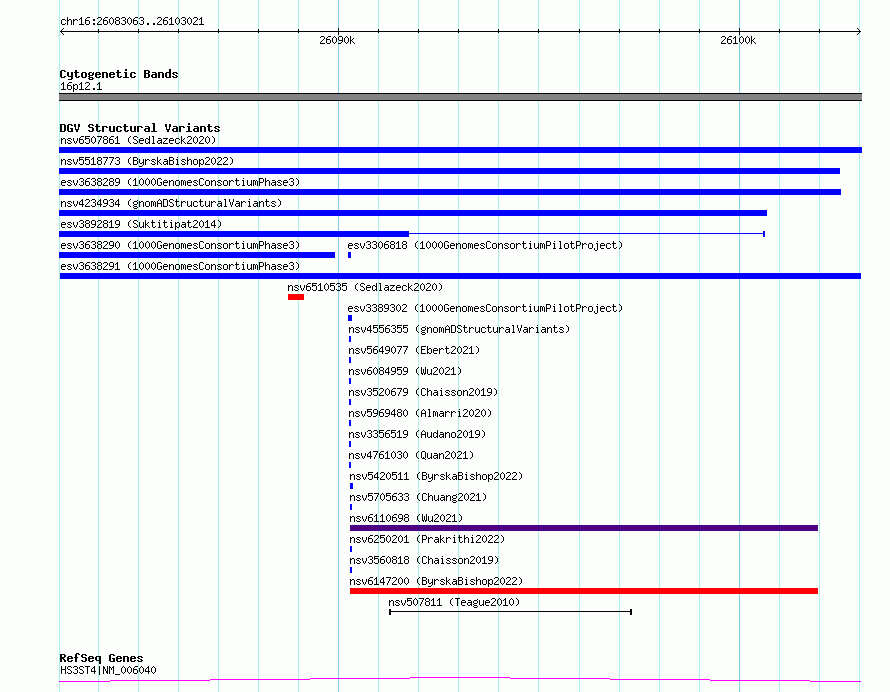The width and height of the screenshot is (890, 692).
Task: Click nsv4234934 (gnomADStructuralVariants) label
Action: pyautogui.click(x=171, y=203)
